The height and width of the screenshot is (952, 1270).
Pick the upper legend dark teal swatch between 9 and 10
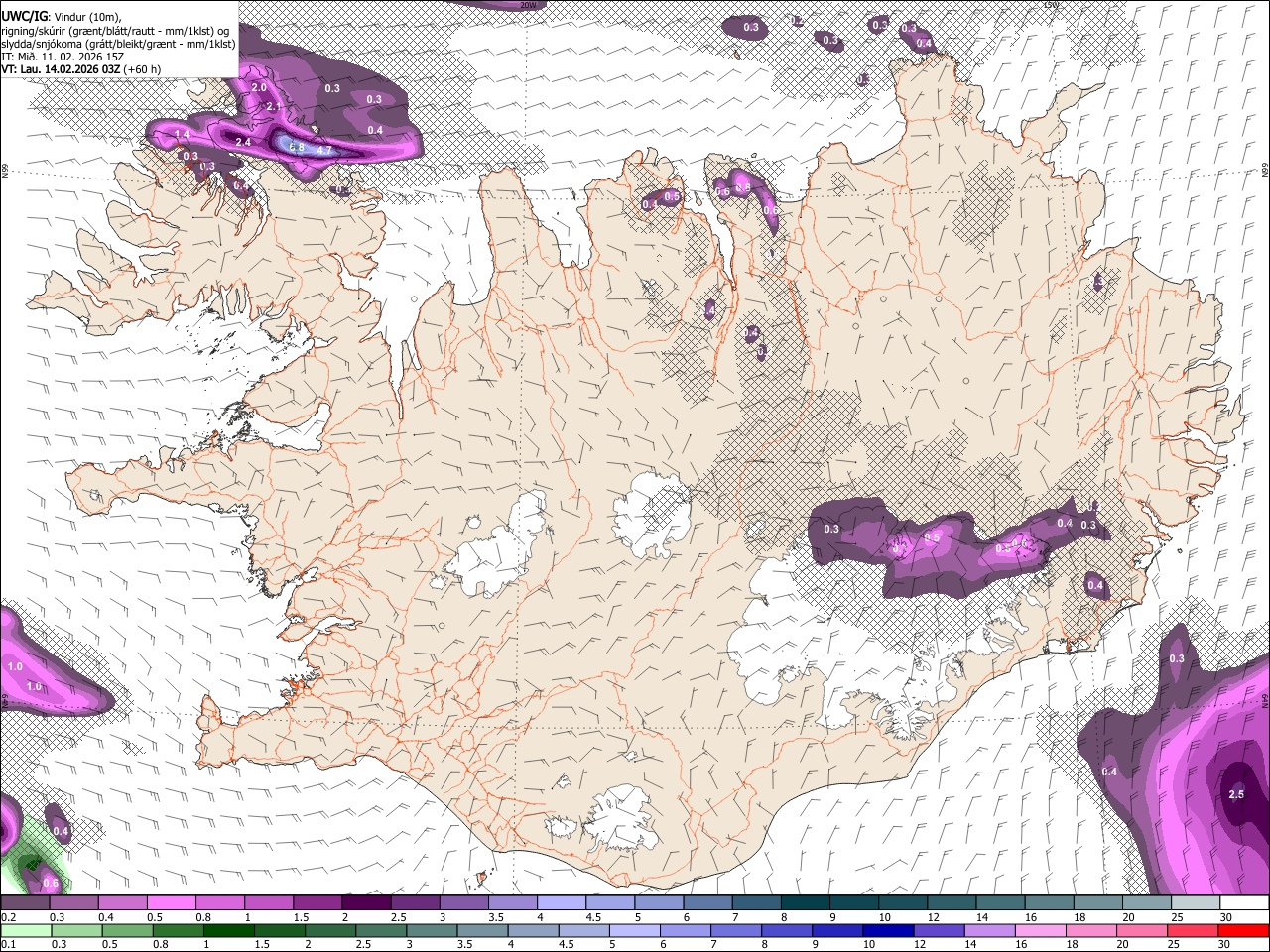(853, 902)
